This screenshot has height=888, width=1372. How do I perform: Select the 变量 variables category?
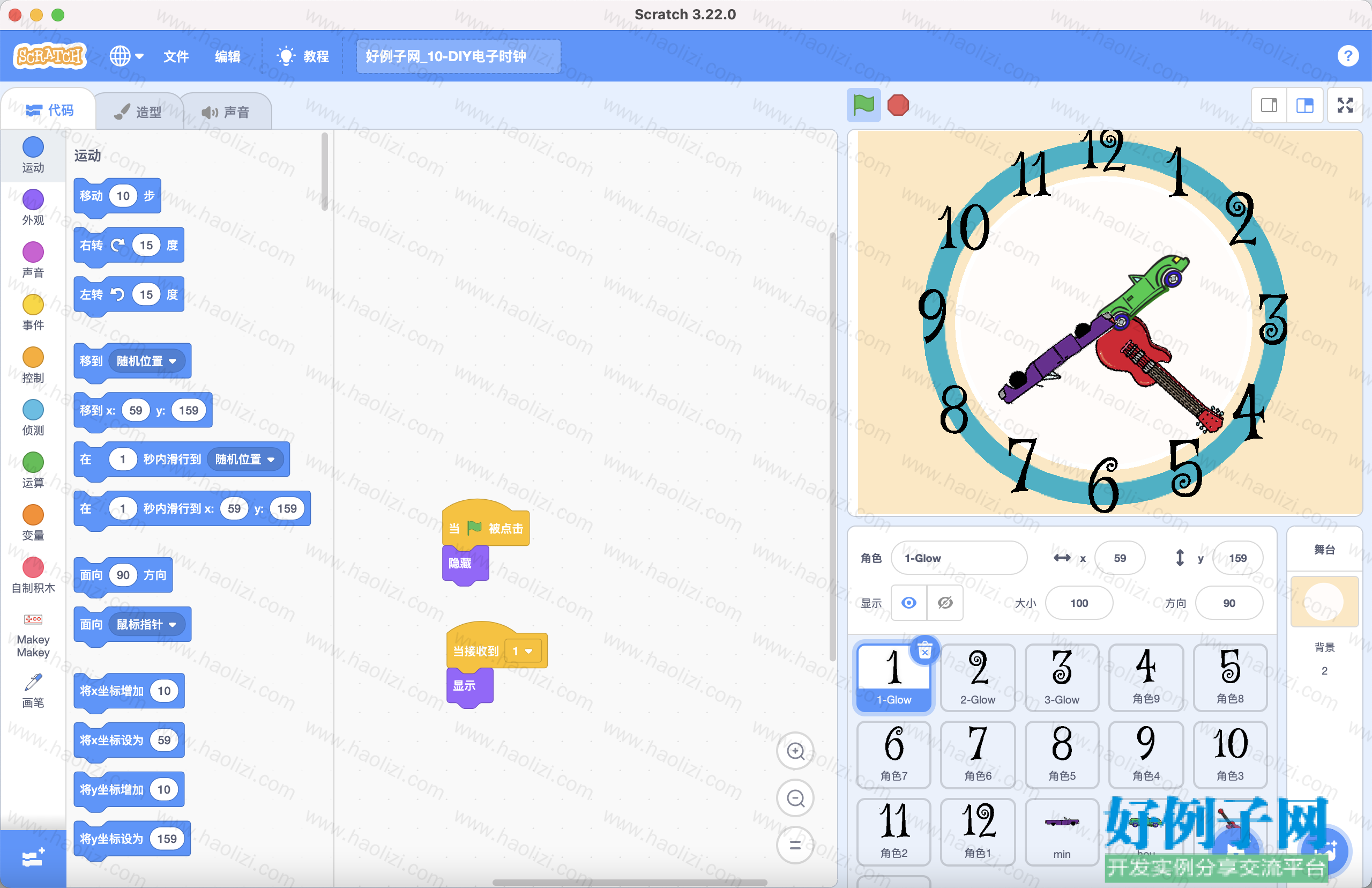(x=33, y=522)
